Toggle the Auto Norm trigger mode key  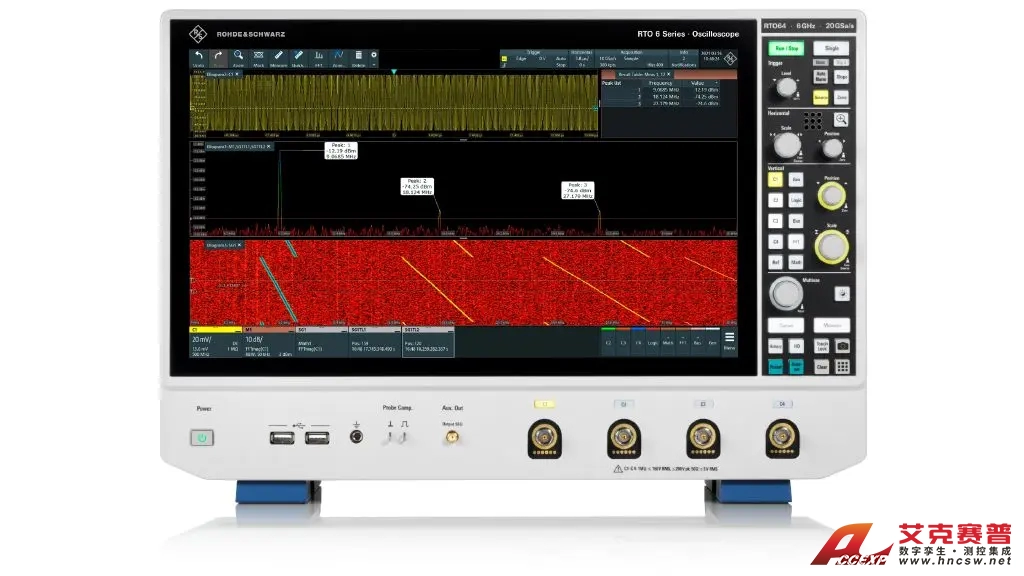point(821,76)
